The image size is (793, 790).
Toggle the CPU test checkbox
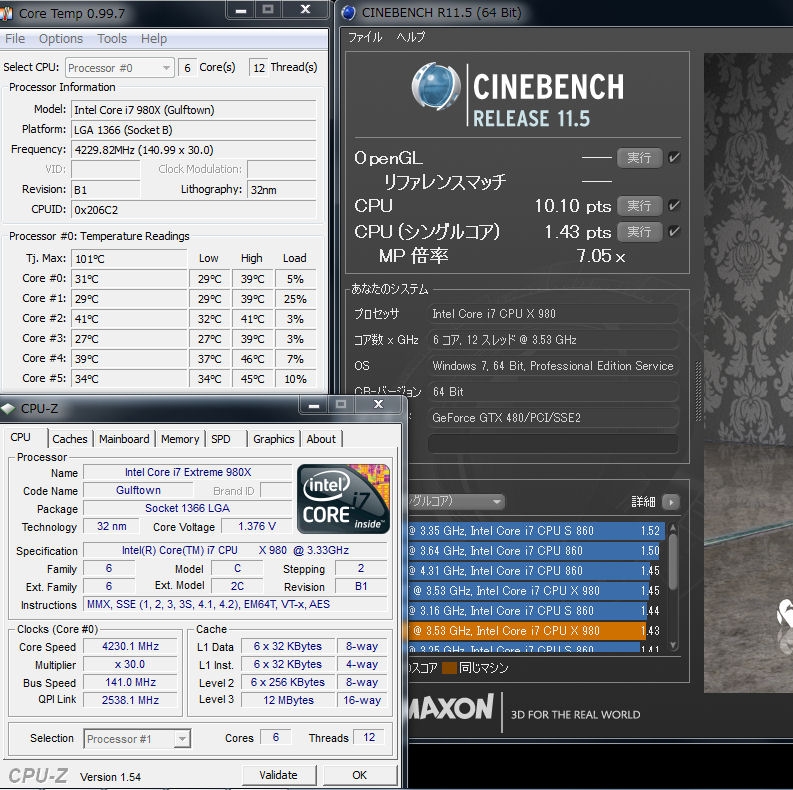[x=674, y=205]
